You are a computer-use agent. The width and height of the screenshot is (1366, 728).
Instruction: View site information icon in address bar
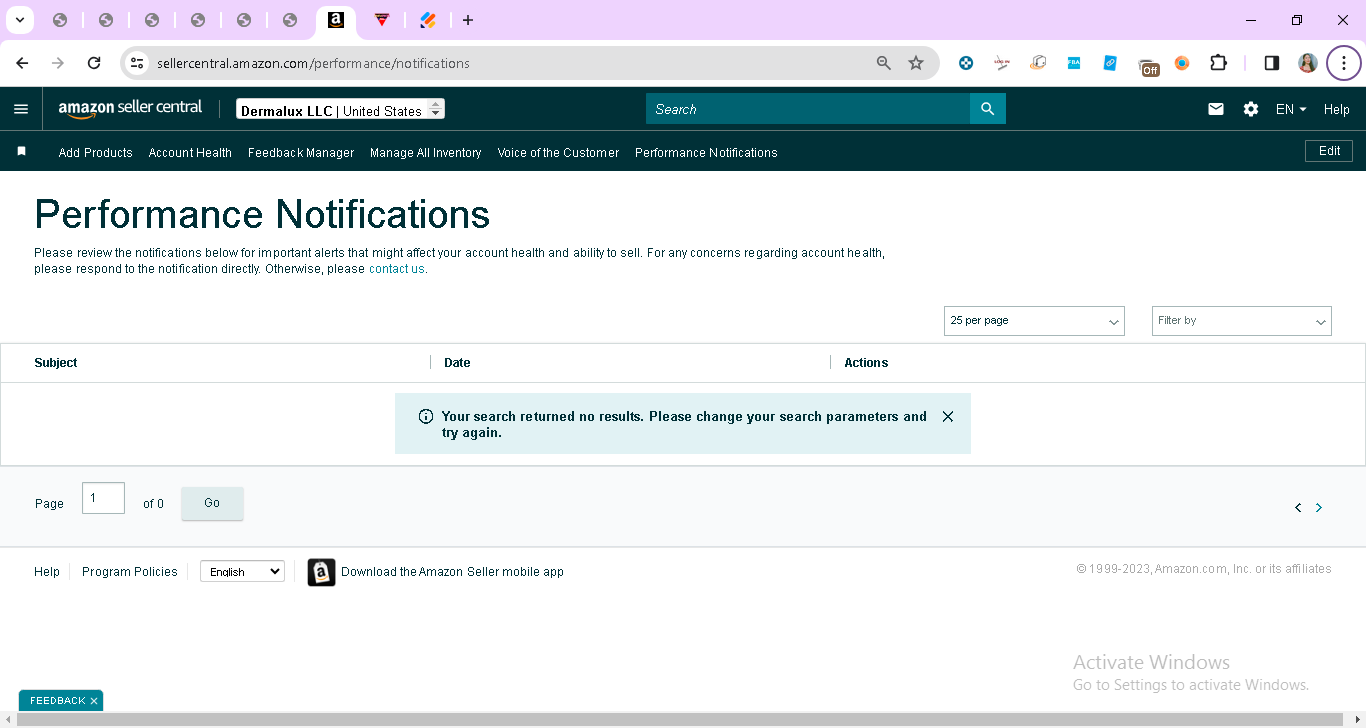click(137, 63)
